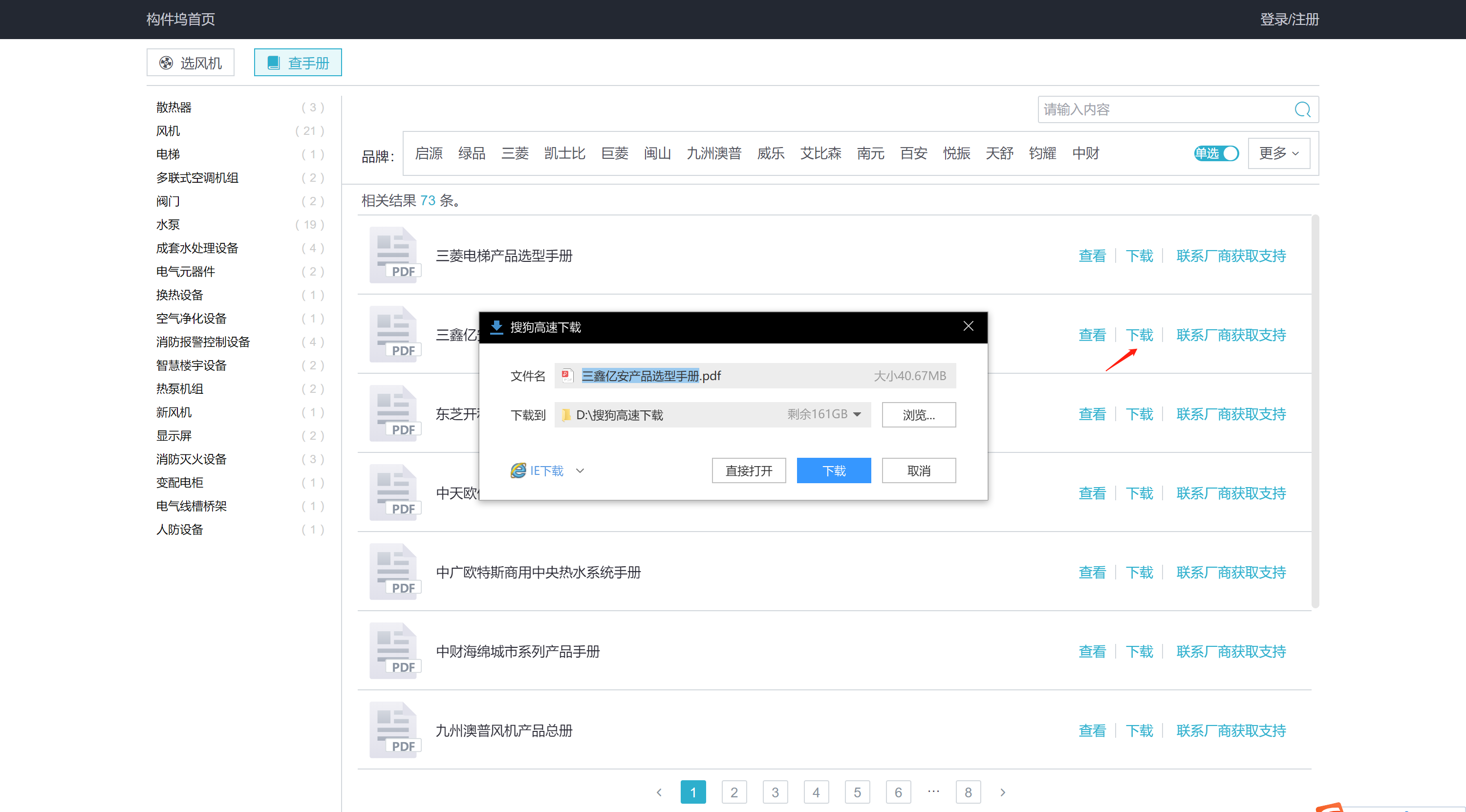The height and width of the screenshot is (812, 1466).
Task: Click the Sogou download arrow title icon
Action: point(496,327)
